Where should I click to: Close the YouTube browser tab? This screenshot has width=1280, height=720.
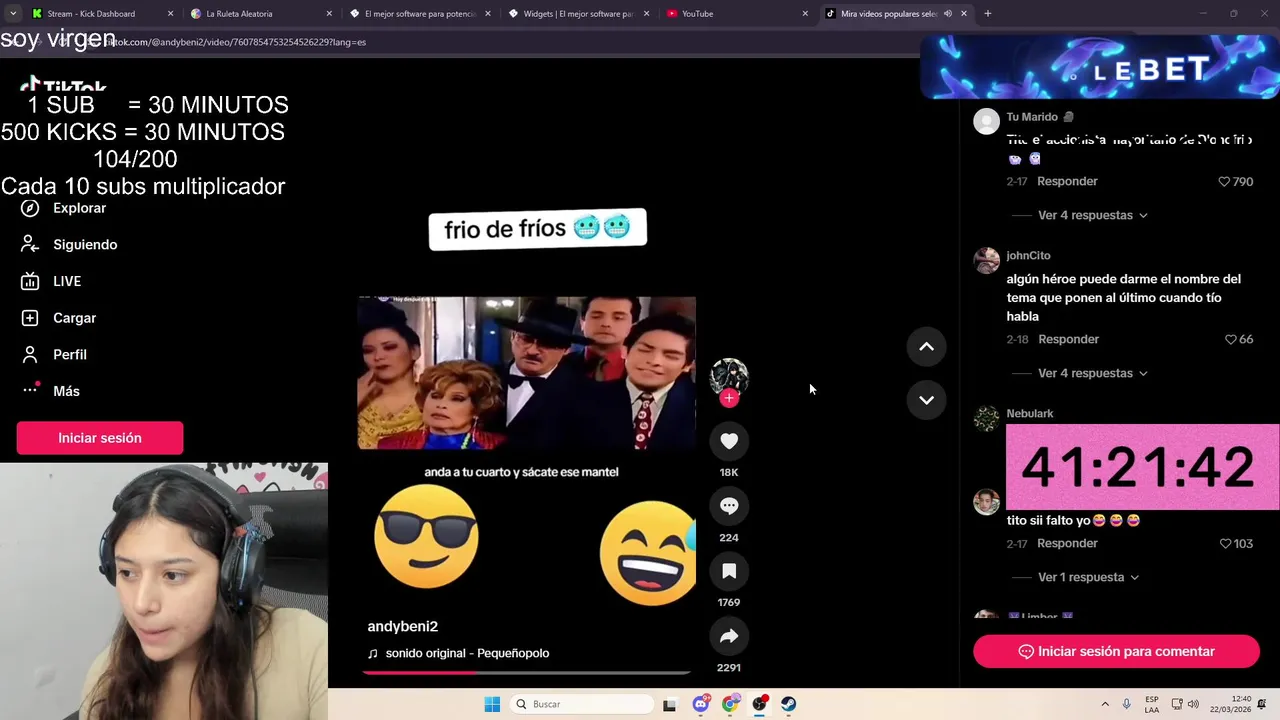pyautogui.click(x=805, y=14)
